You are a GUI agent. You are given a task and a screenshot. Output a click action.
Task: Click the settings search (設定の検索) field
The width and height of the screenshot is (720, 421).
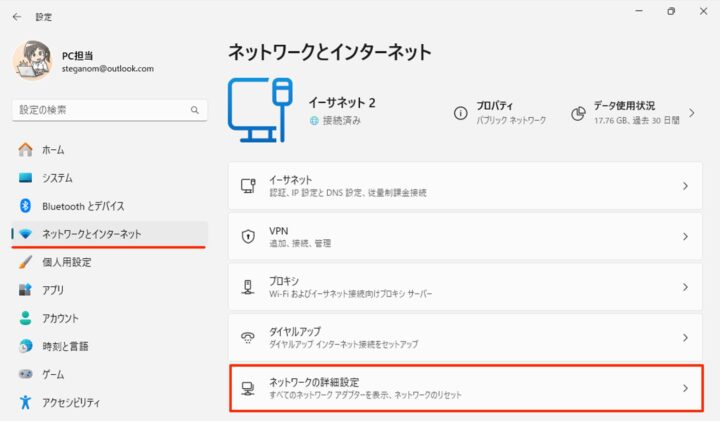click(x=109, y=110)
